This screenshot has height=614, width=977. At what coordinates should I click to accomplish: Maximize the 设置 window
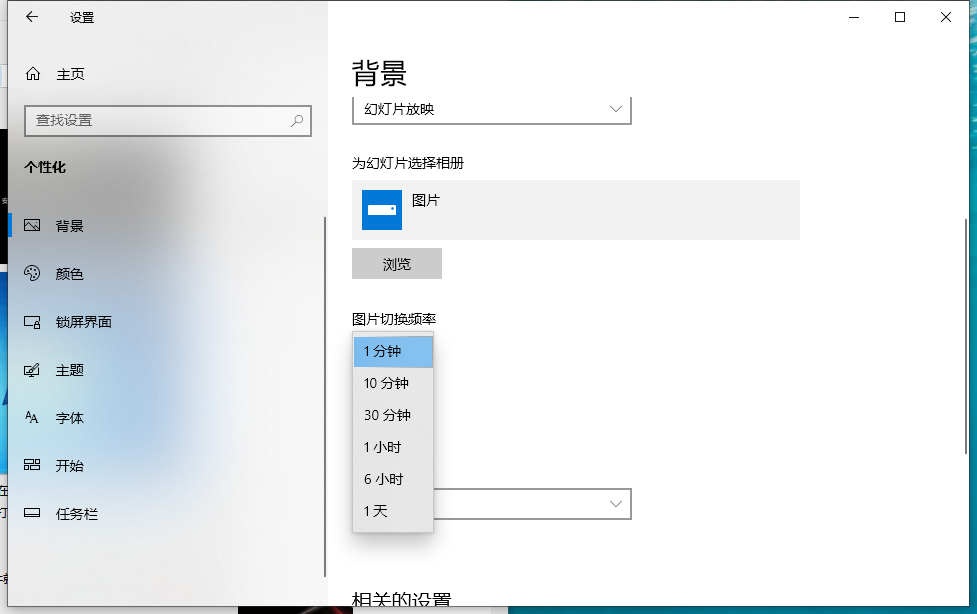(x=900, y=17)
